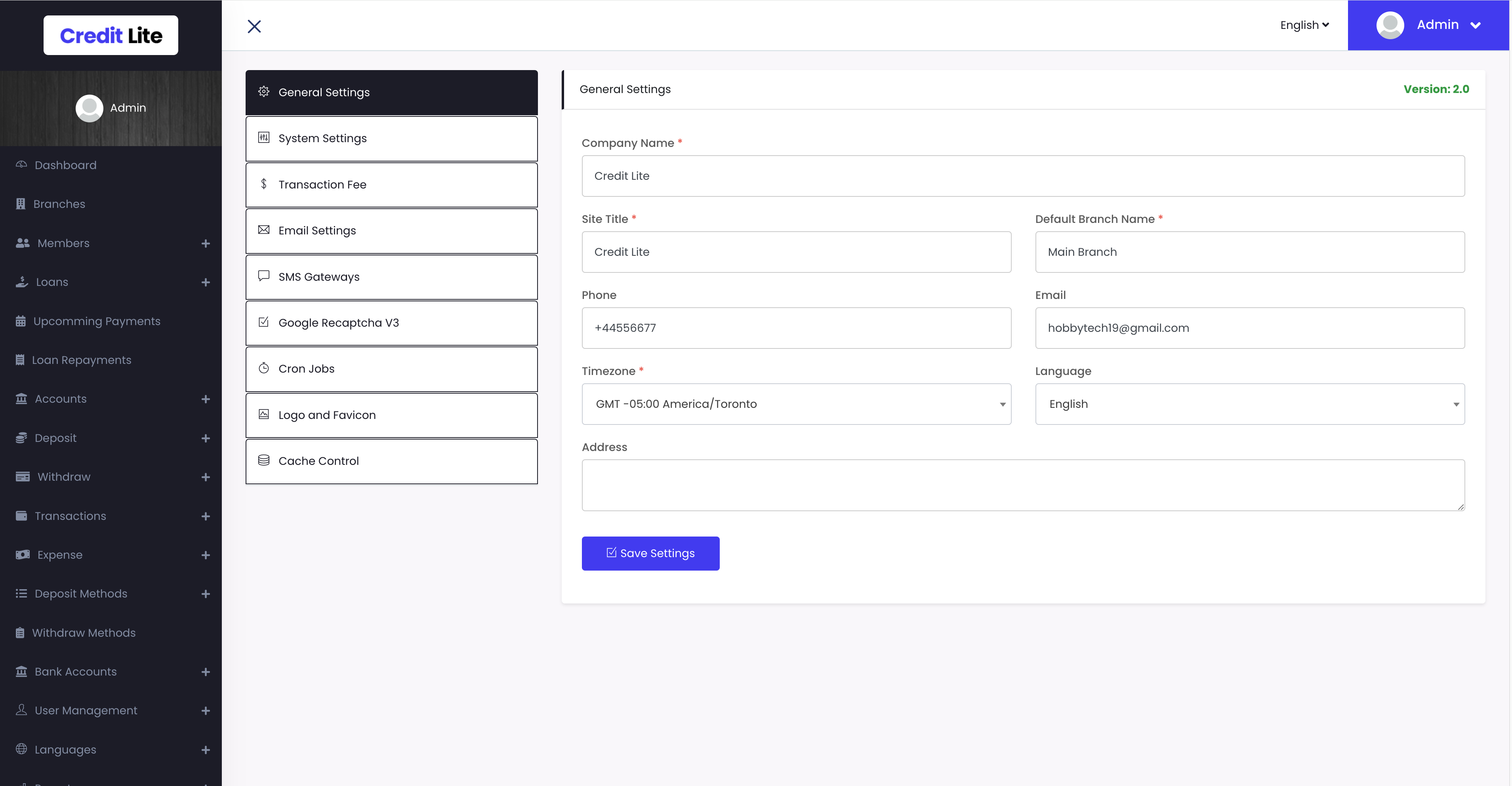Click into the Address text area
The image size is (1512, 786).
1022,485
